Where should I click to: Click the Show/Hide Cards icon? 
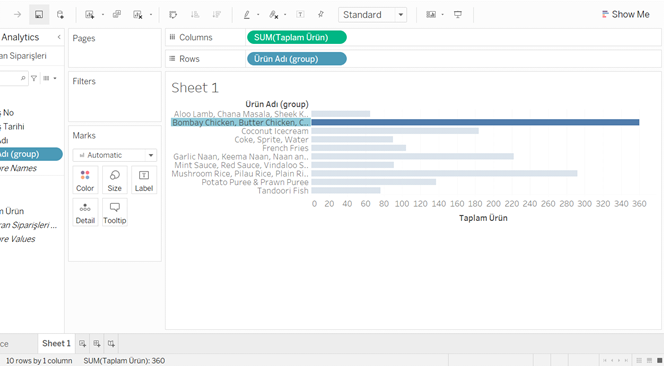[431, 14]
